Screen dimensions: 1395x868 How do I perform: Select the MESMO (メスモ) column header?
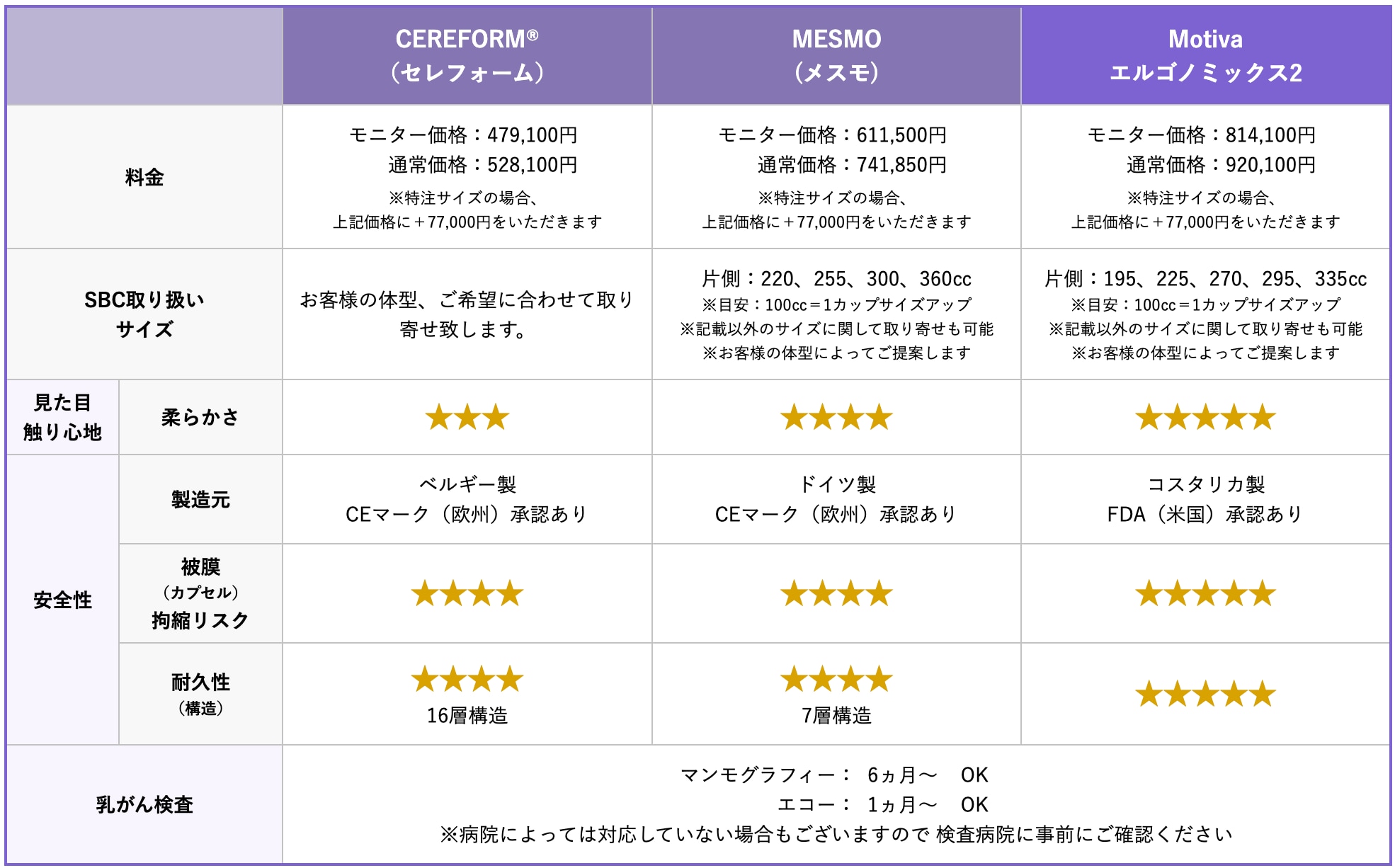pos(836,56)
